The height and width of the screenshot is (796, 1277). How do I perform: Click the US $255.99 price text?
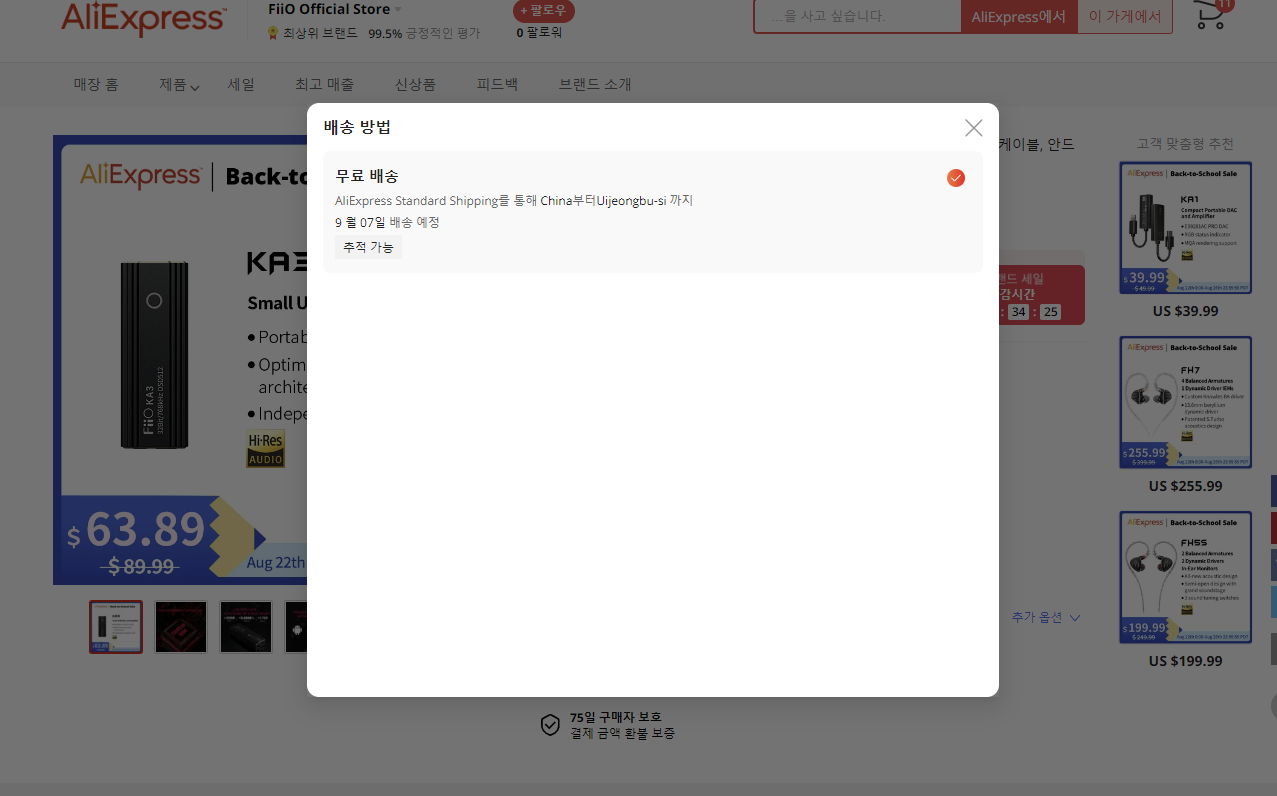point(1186,486)
